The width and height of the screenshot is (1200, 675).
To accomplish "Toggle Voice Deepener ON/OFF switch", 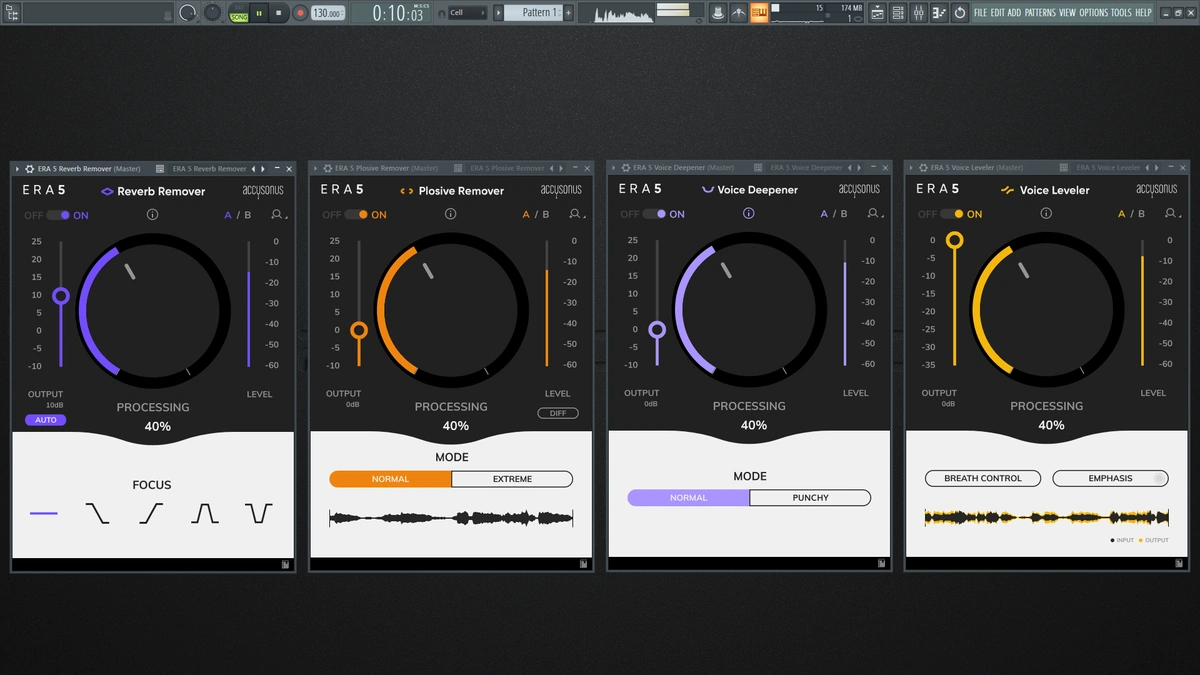I will tap(654, 214).
